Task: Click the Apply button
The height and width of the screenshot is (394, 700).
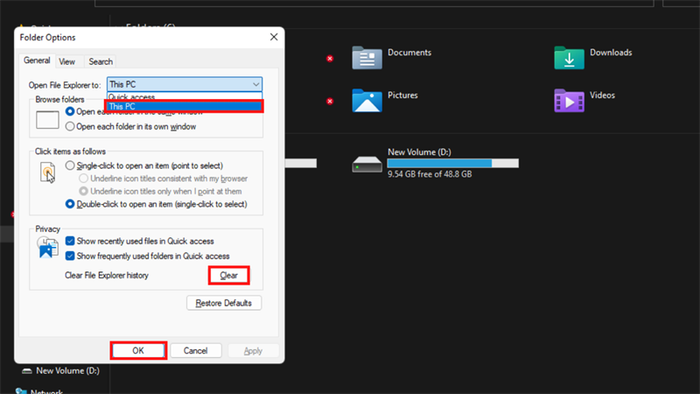Action: tap(253, 351)
